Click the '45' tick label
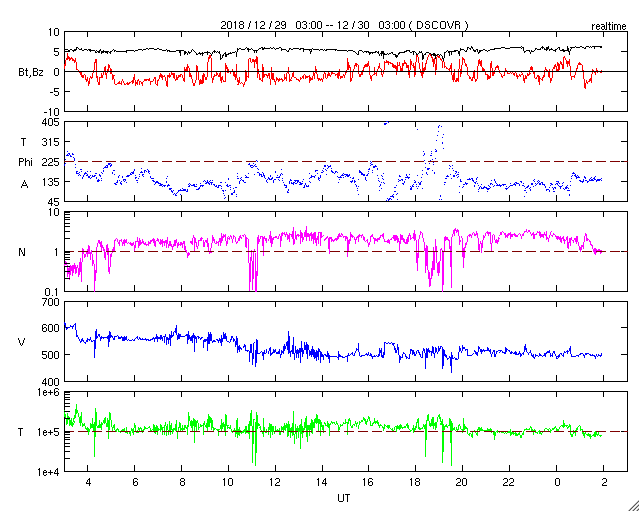Image resolution: width=640 pixels, height=512 pixels. coord(54,202)
